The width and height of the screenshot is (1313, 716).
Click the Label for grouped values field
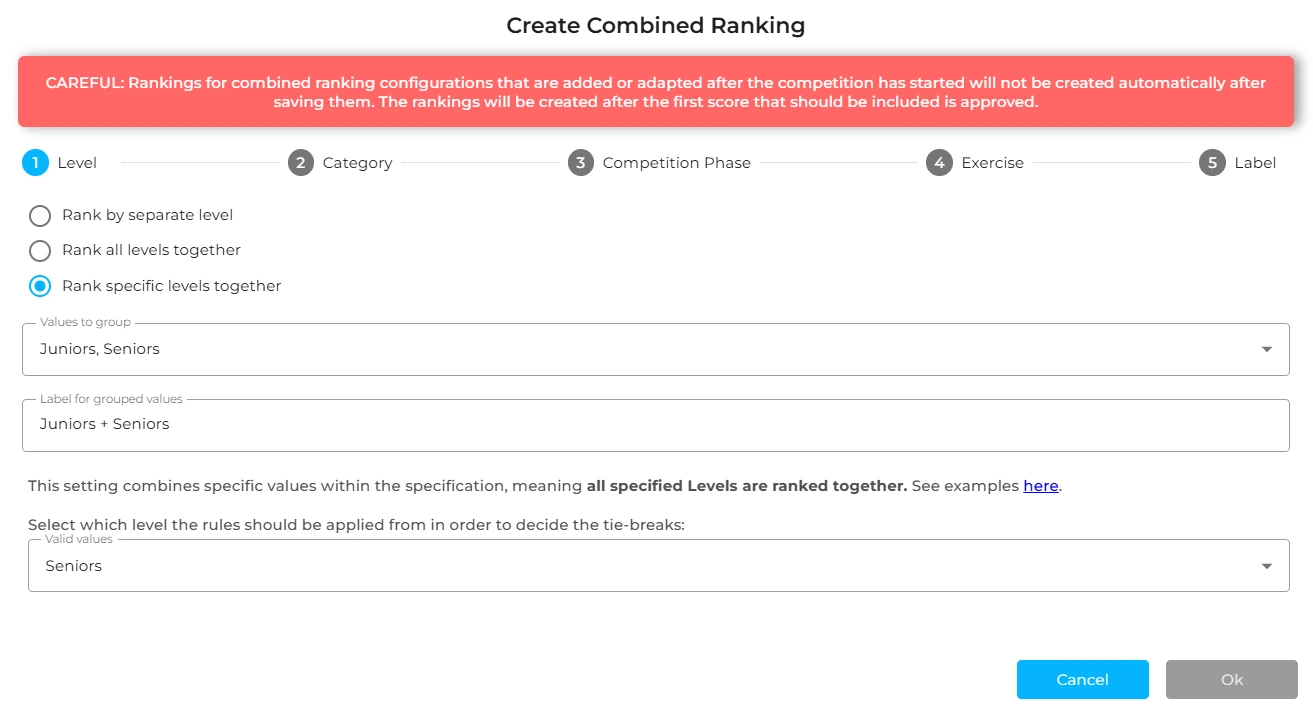click(x=656, y=425)
